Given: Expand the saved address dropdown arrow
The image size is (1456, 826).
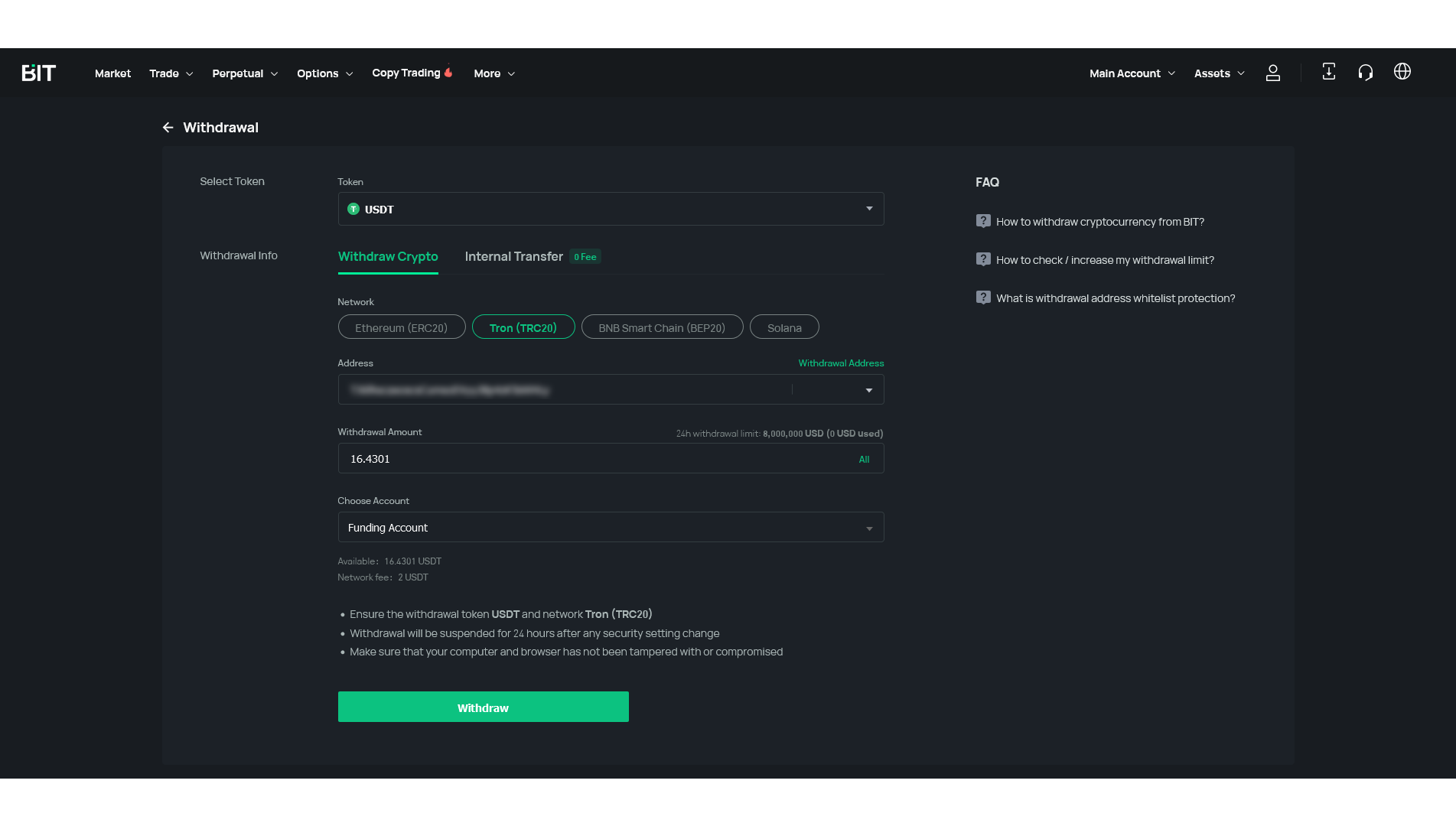Looking at the screenshot, I should click(869, 390).
